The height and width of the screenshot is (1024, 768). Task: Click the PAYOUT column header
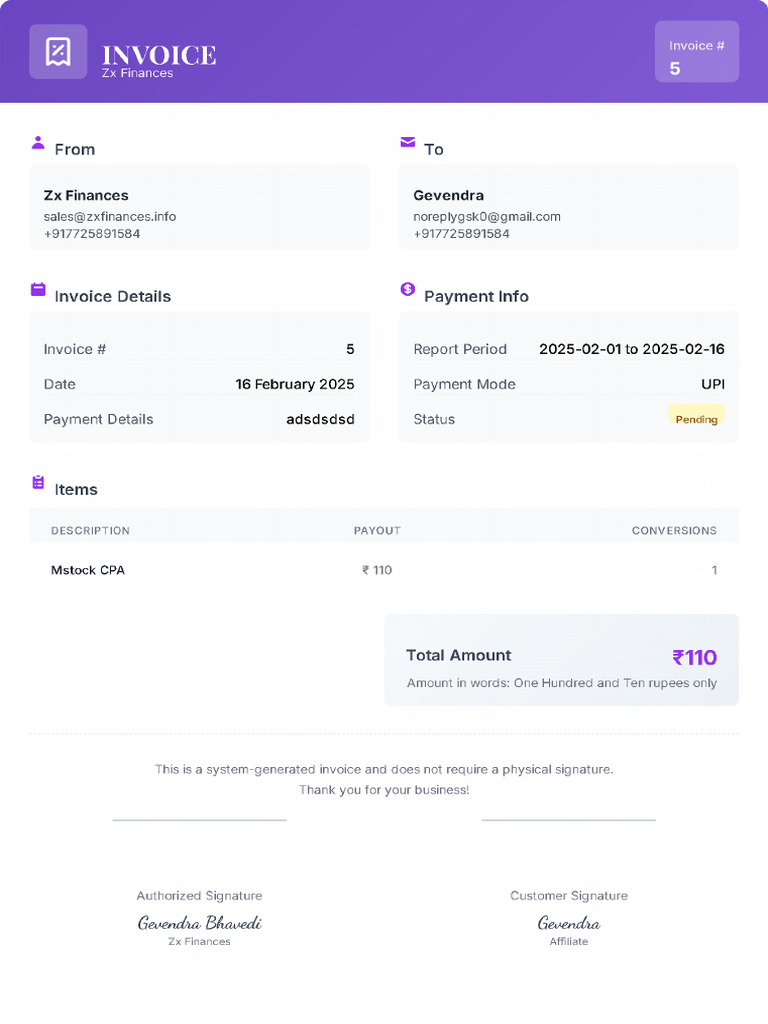[x=377, y=531]
